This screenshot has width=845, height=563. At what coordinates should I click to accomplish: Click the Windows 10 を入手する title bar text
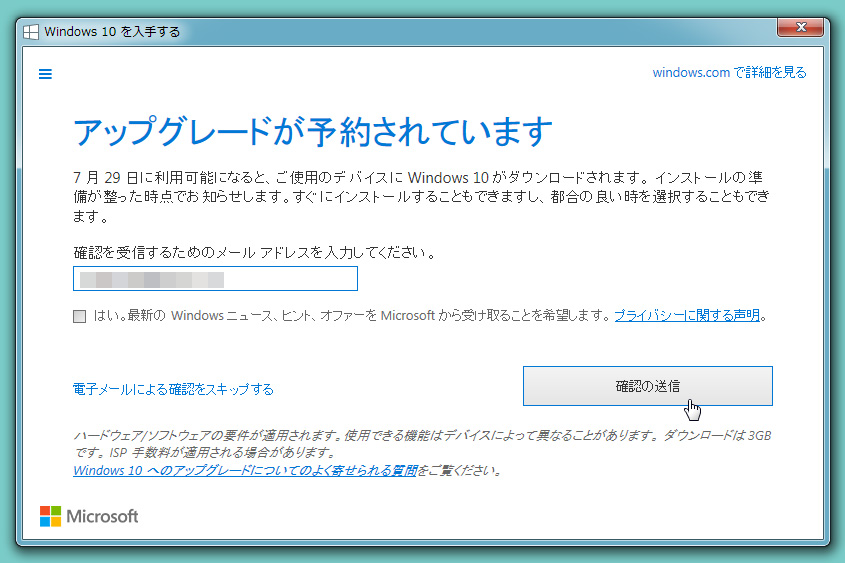112,31
